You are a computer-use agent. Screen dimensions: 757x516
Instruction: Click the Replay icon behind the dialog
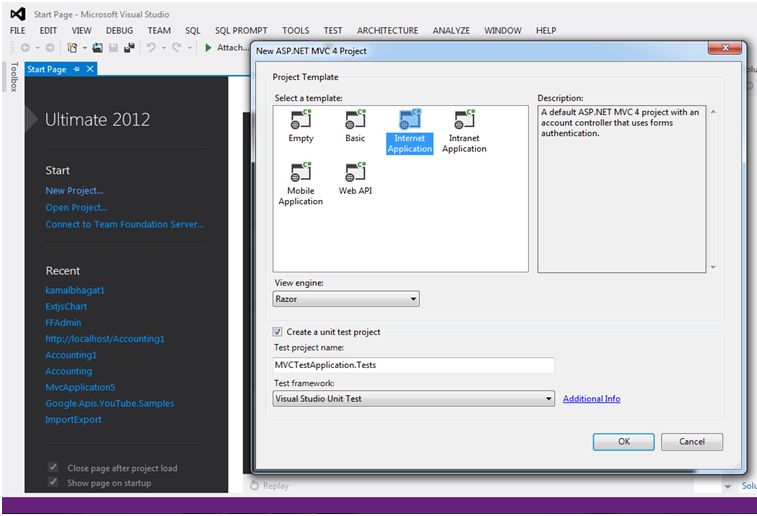254,486
